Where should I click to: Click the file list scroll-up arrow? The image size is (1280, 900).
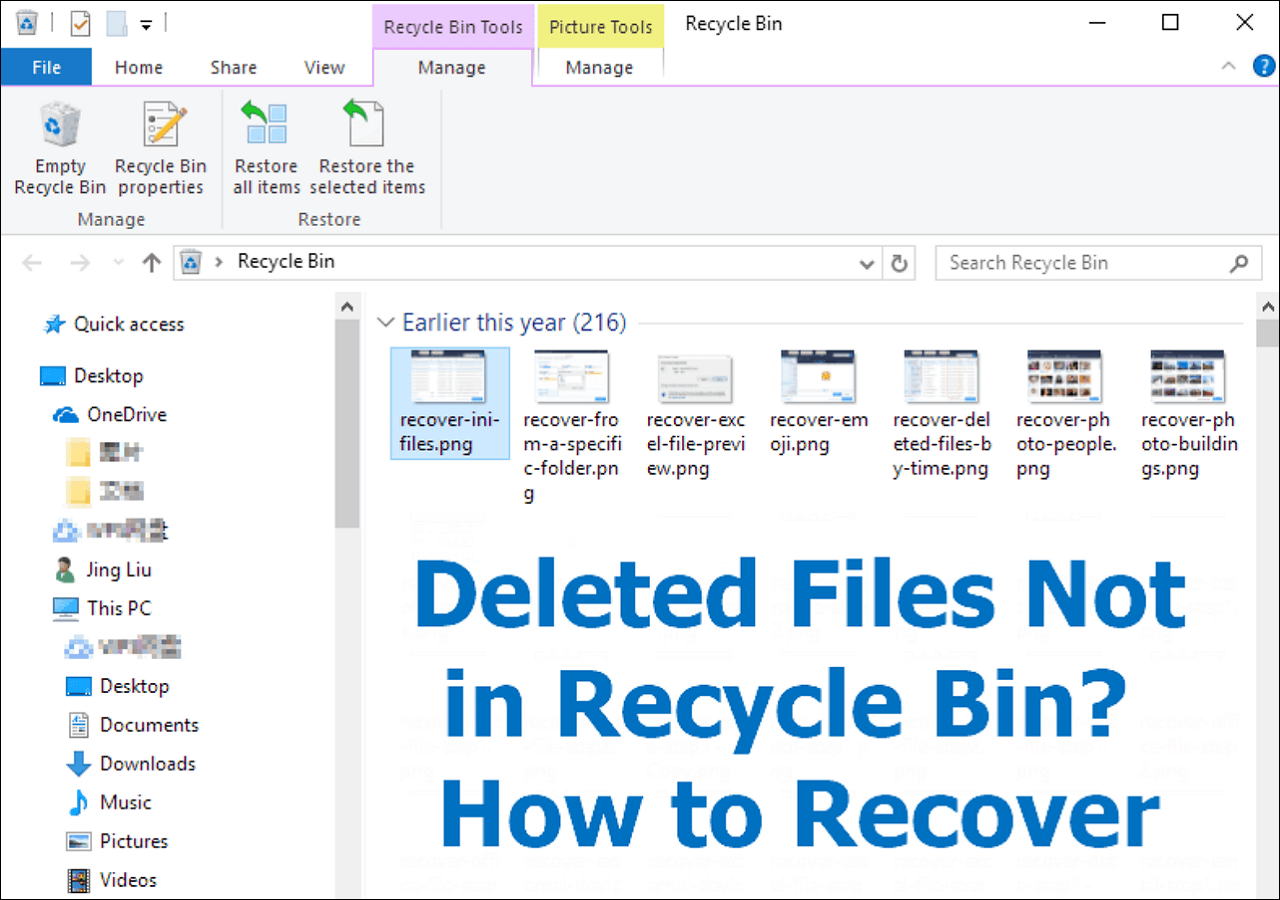1268,306
